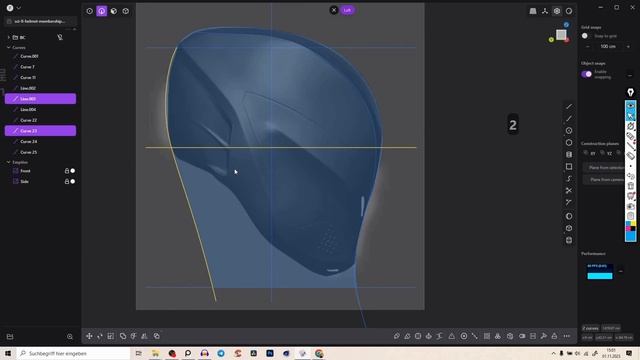The height and width of the screenshot is (360, 640).
Task: Choose the YZ construction plane
Action: pos(606,153)
